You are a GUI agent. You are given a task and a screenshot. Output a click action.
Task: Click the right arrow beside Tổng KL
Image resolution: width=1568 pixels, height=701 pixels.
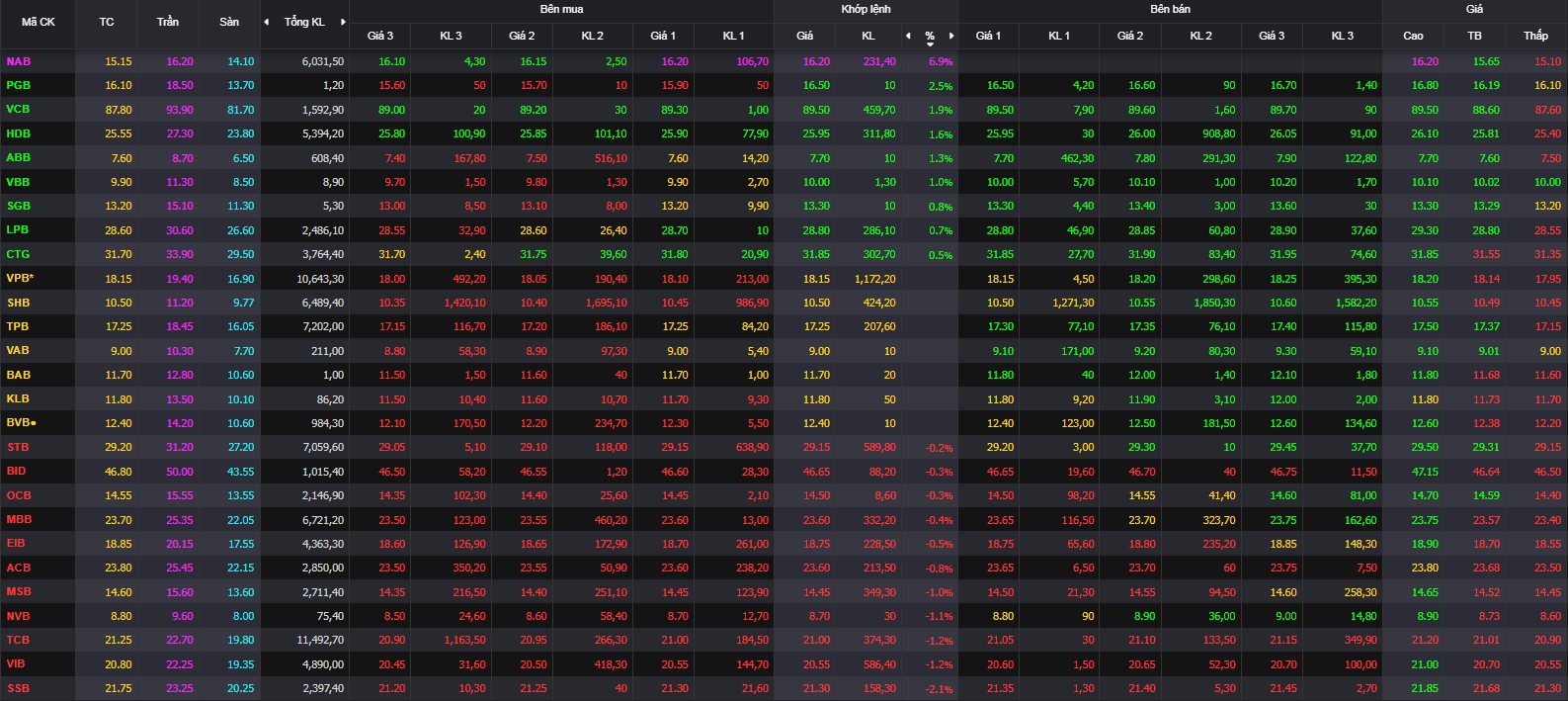point(343,22)
